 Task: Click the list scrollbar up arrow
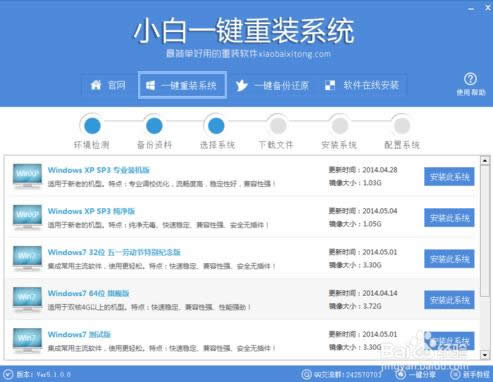pyautogui.click(x=485, y=161)
